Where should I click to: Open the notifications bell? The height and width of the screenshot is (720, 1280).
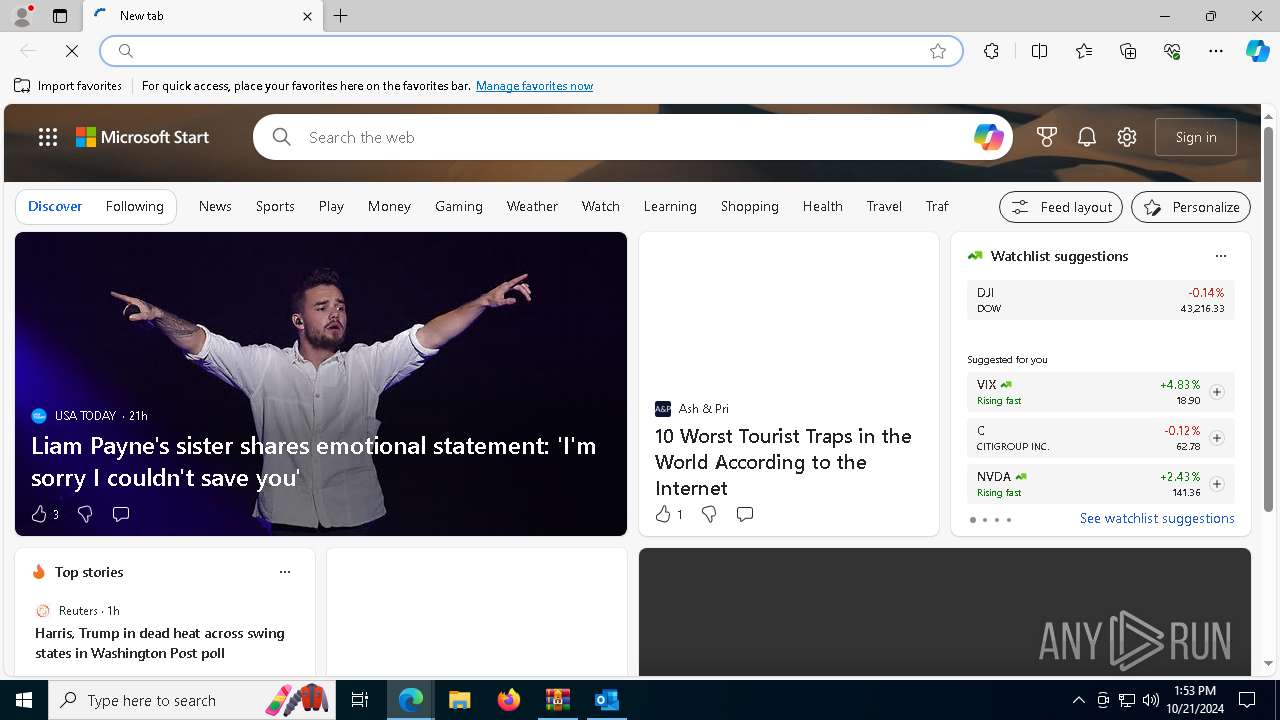point(1087,137)
